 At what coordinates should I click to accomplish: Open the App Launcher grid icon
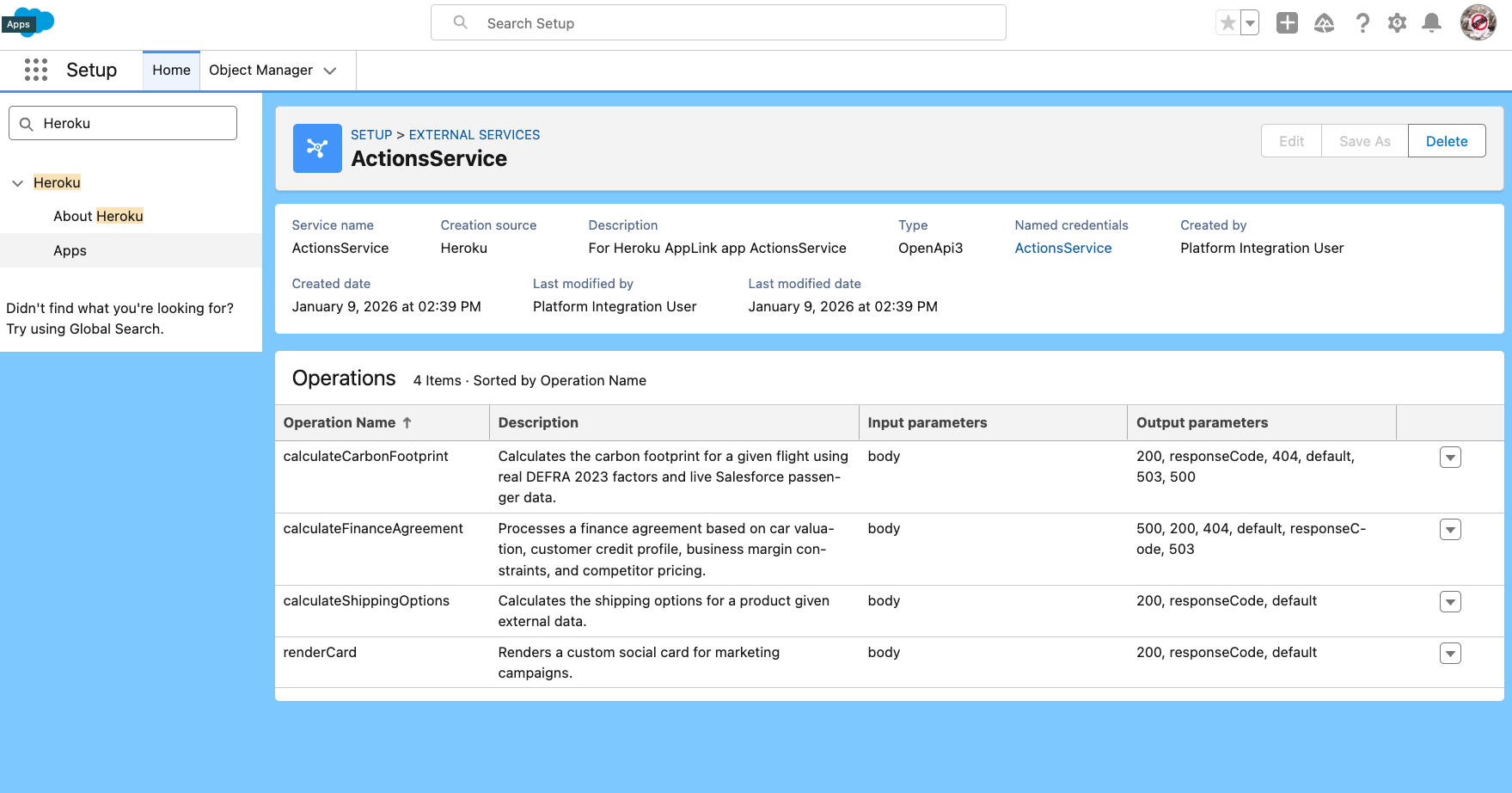pos(36,70)
